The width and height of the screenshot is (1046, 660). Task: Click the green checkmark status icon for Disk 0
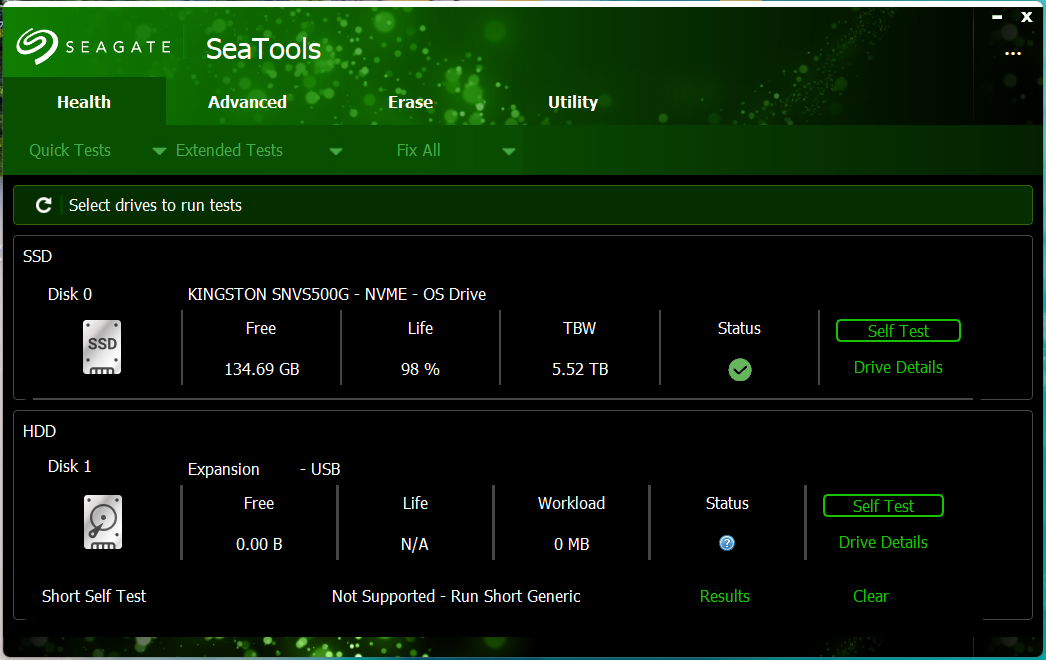(740, 370)
